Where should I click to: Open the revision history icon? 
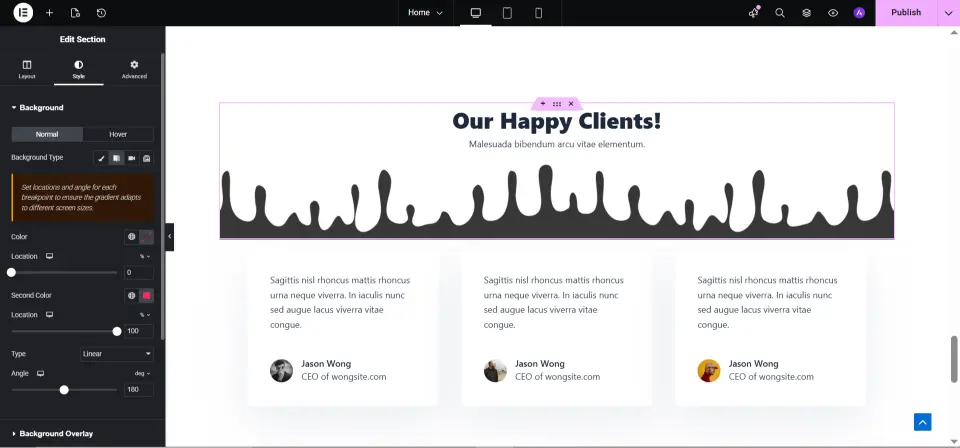pyautogui.click(x=102, y=13)
